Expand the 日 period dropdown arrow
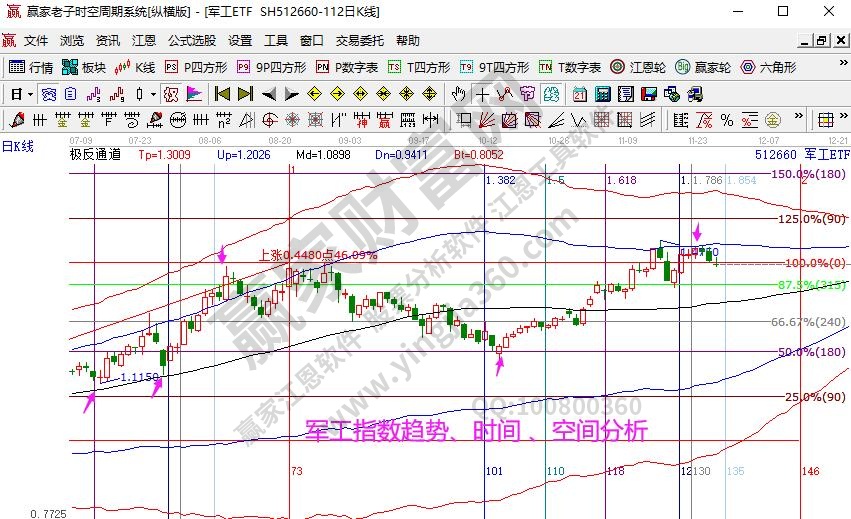 tap(31, 94)
